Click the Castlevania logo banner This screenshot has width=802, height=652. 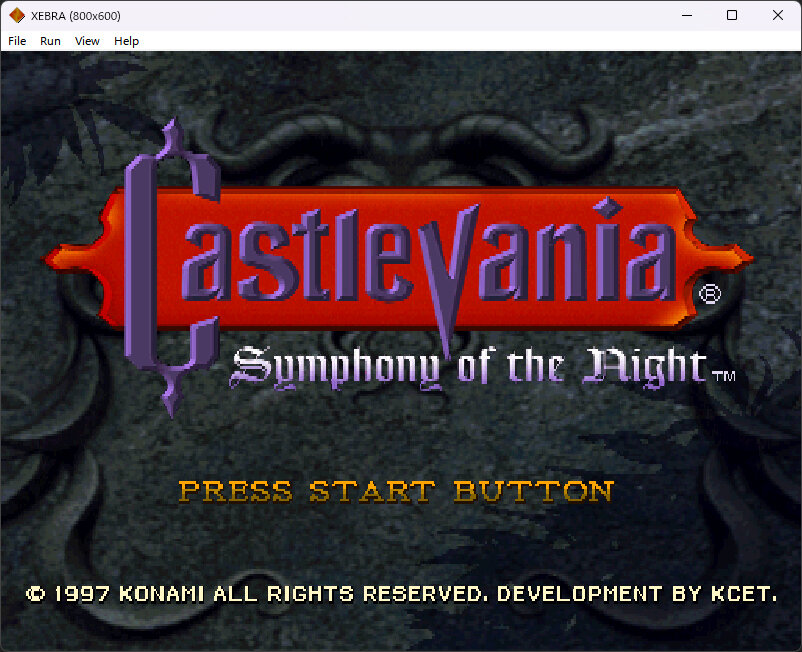(398, 259)
